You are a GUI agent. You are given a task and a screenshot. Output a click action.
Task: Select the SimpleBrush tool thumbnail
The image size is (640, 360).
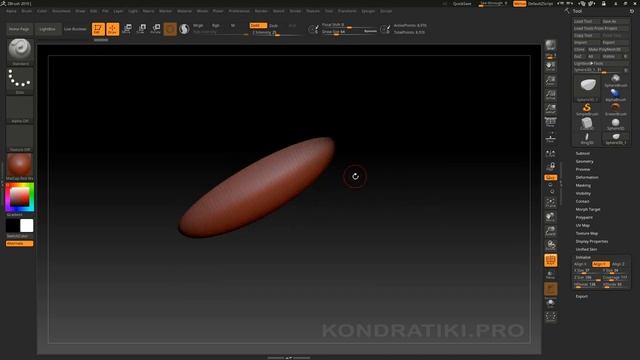pyautogui.click(x=587, y=109)
